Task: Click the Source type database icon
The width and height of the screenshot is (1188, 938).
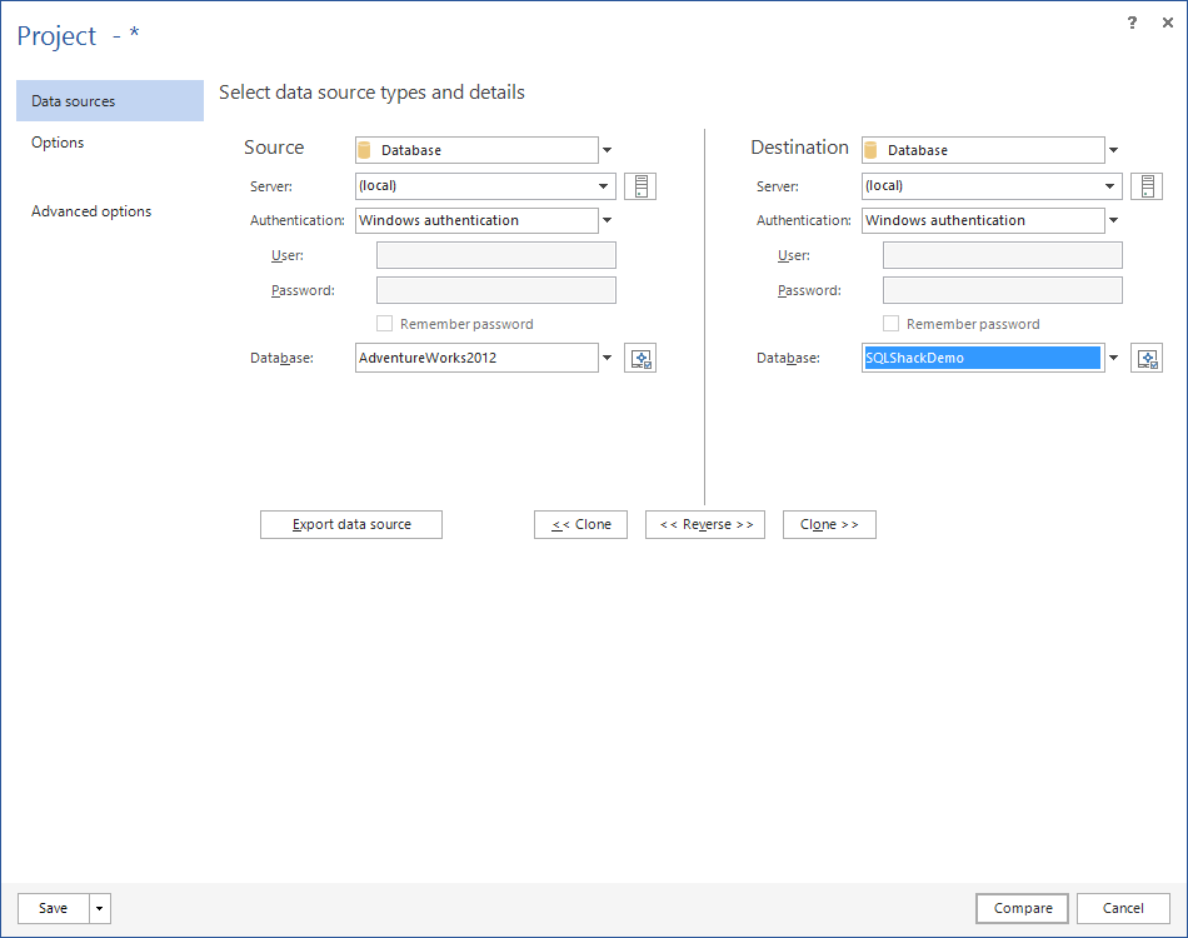Action: pyautogui.click(x=365, y=150)
